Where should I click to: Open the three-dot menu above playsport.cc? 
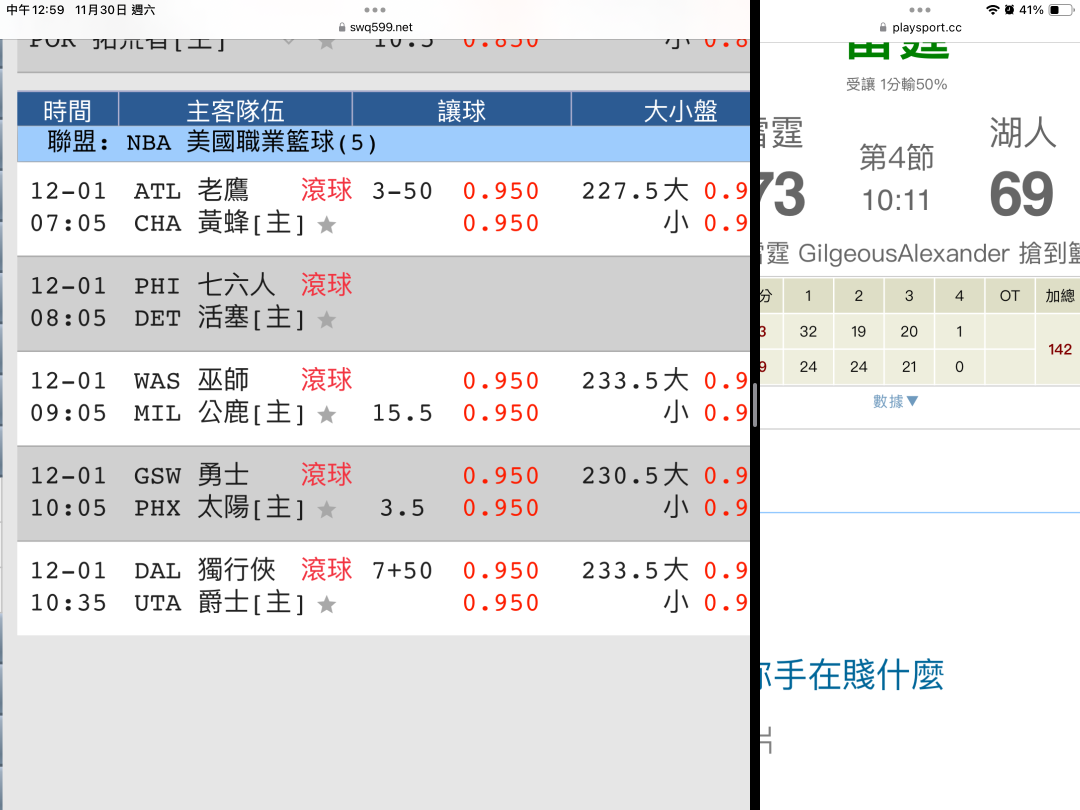click(x=920, y=10)
